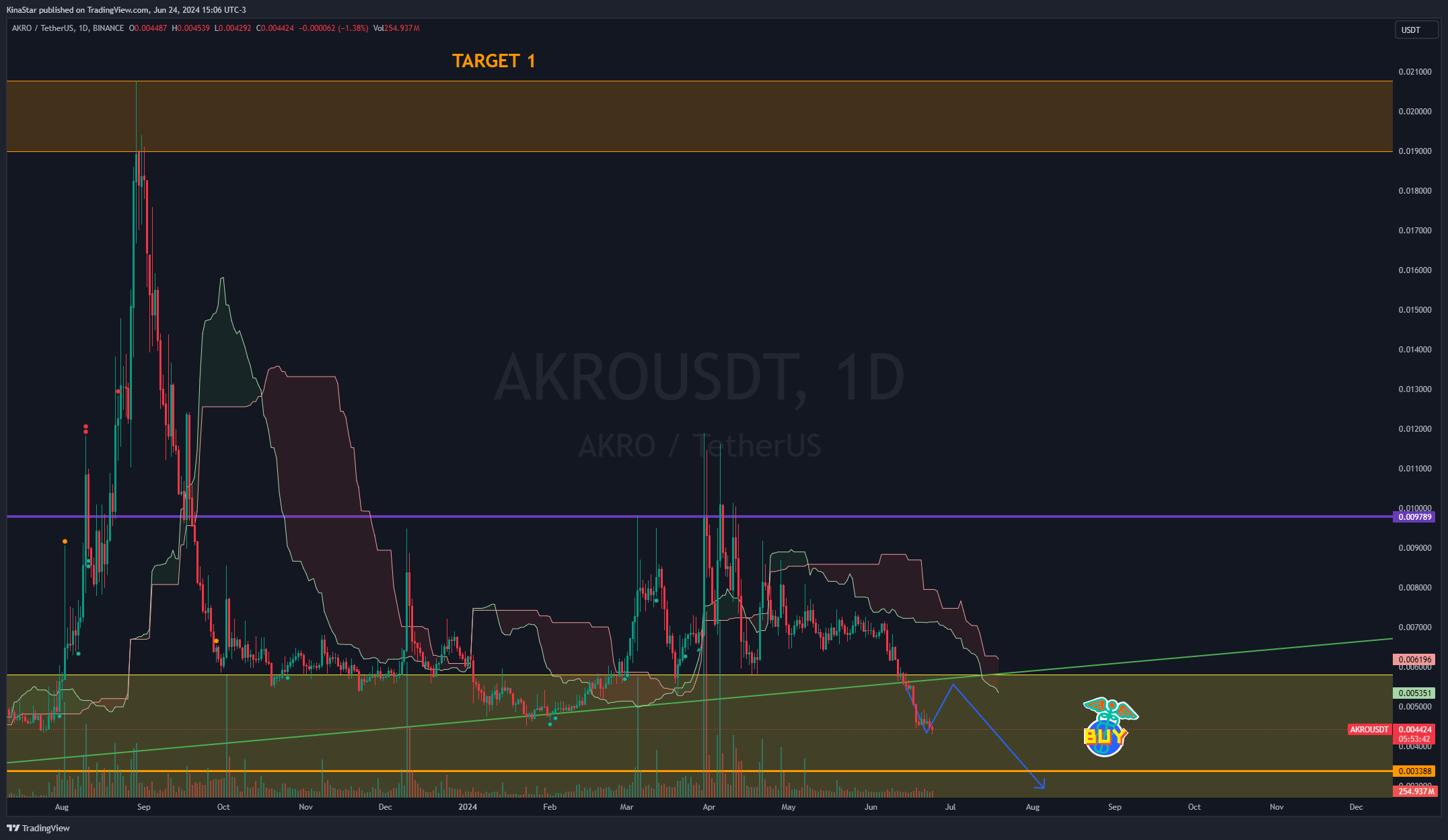Select the BUY sticker icon on chart
Screen dimensions: 1448x840
[1109, 727]
